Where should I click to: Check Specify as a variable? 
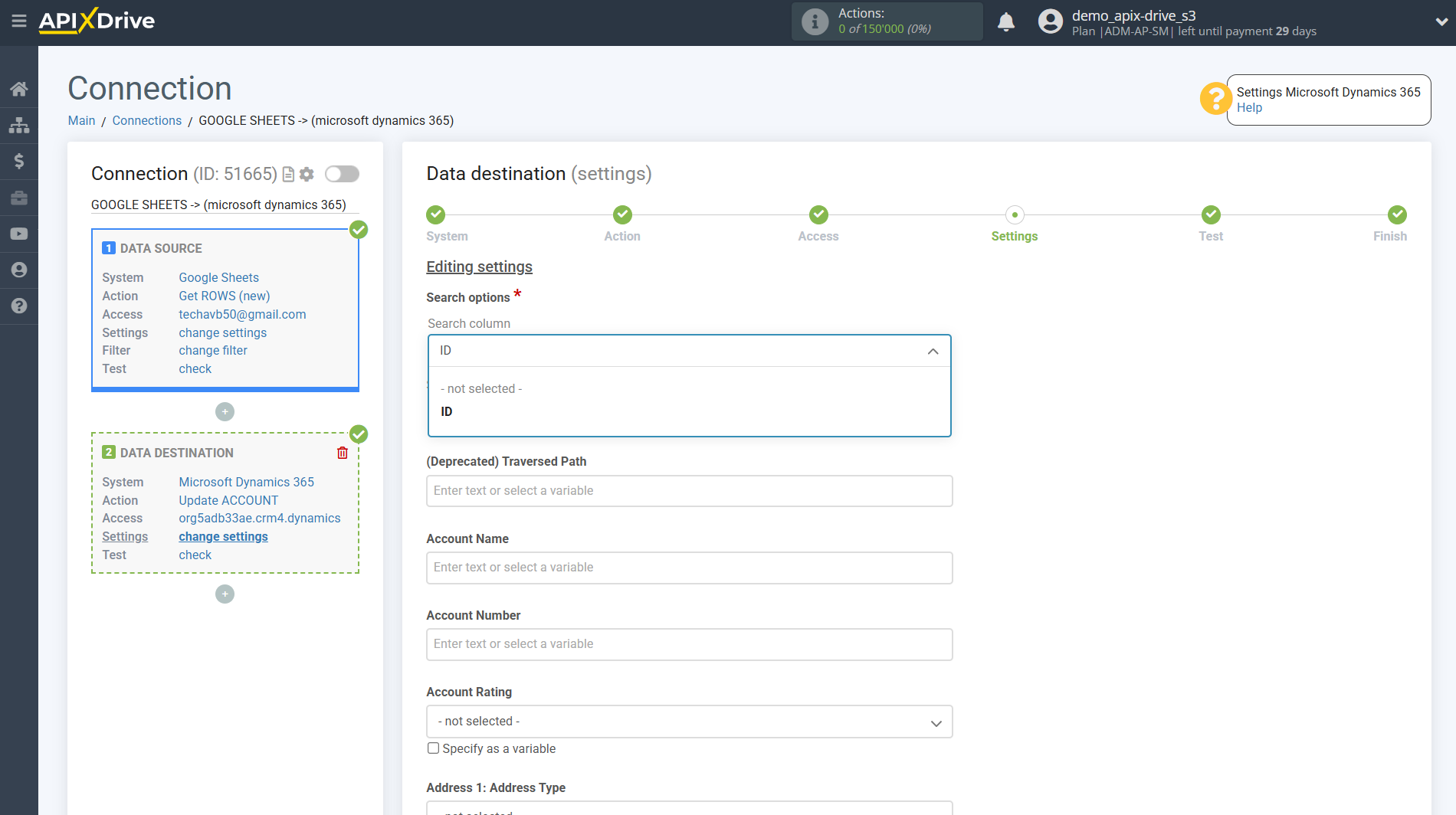coord(434,748)
